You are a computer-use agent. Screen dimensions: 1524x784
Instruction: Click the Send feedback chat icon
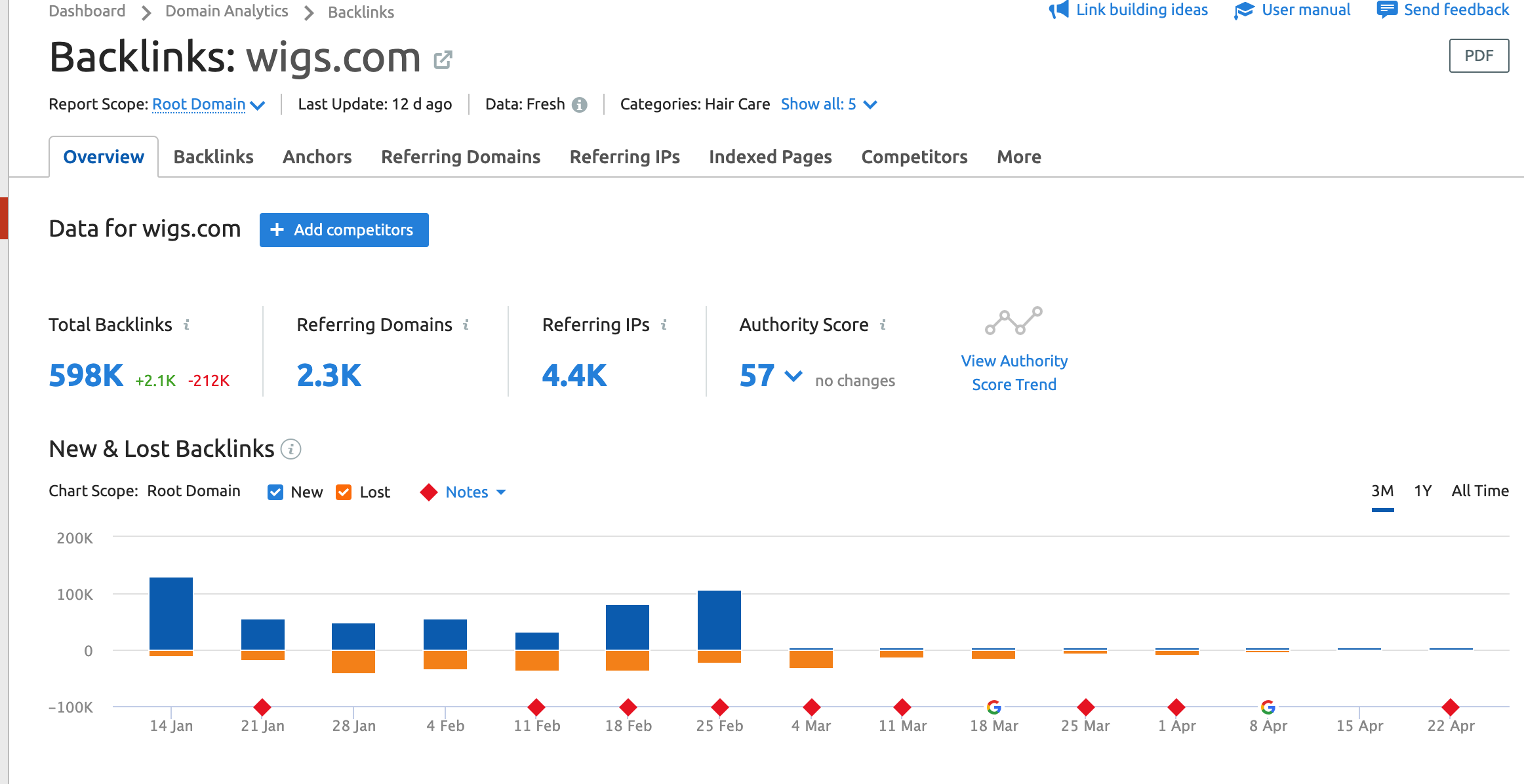[x=1386, y=10]
